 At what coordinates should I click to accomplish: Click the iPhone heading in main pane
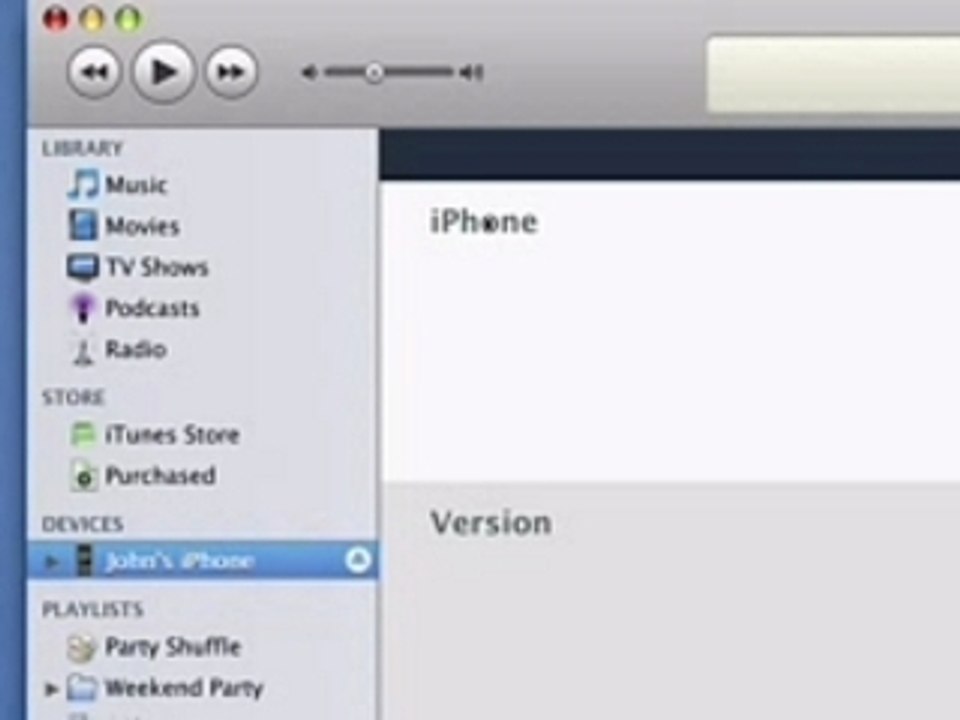(484, 222)
